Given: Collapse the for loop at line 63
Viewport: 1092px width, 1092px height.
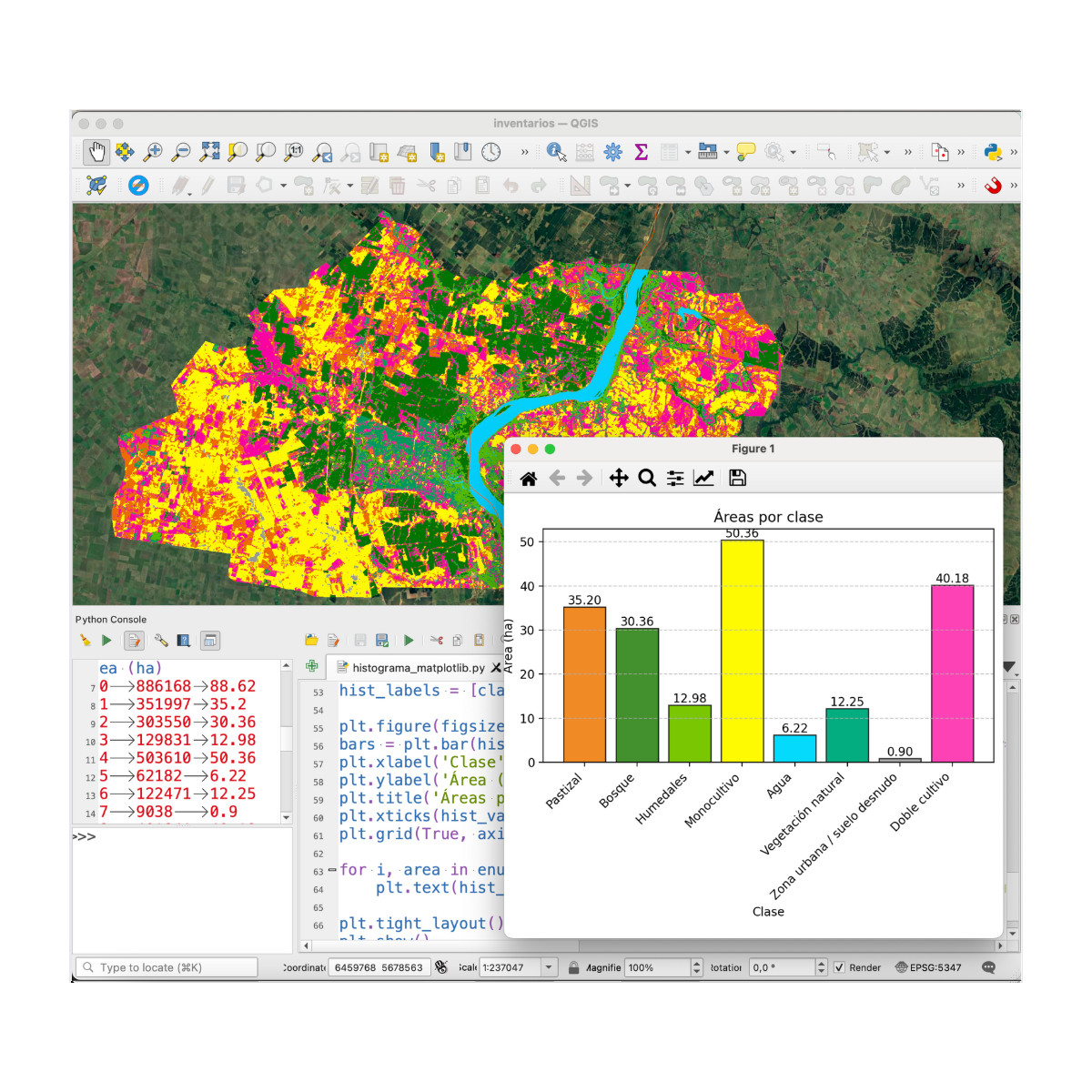Looking at the screenshot, I should tap(332, 870).
